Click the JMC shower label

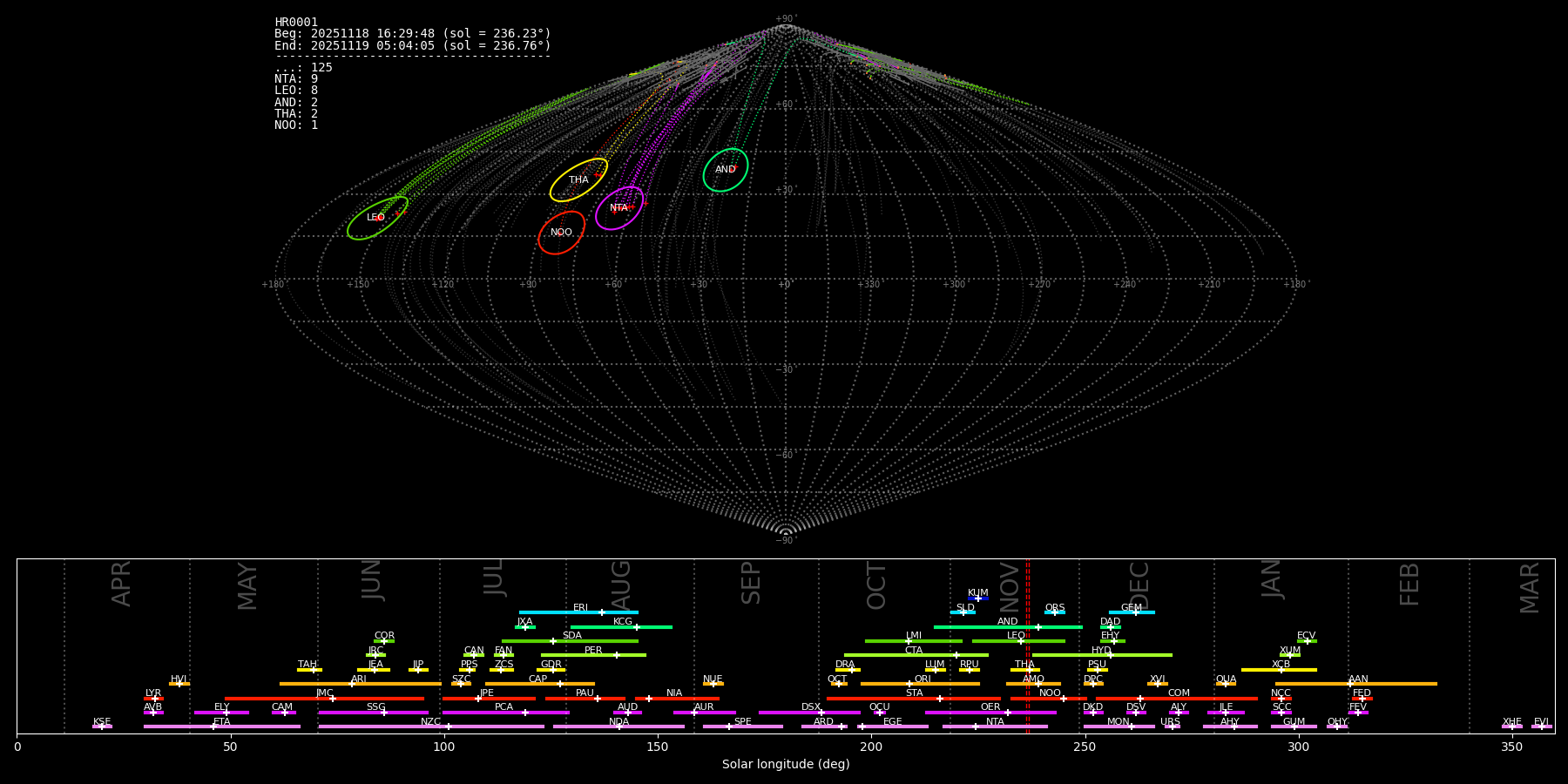(325, 693)
